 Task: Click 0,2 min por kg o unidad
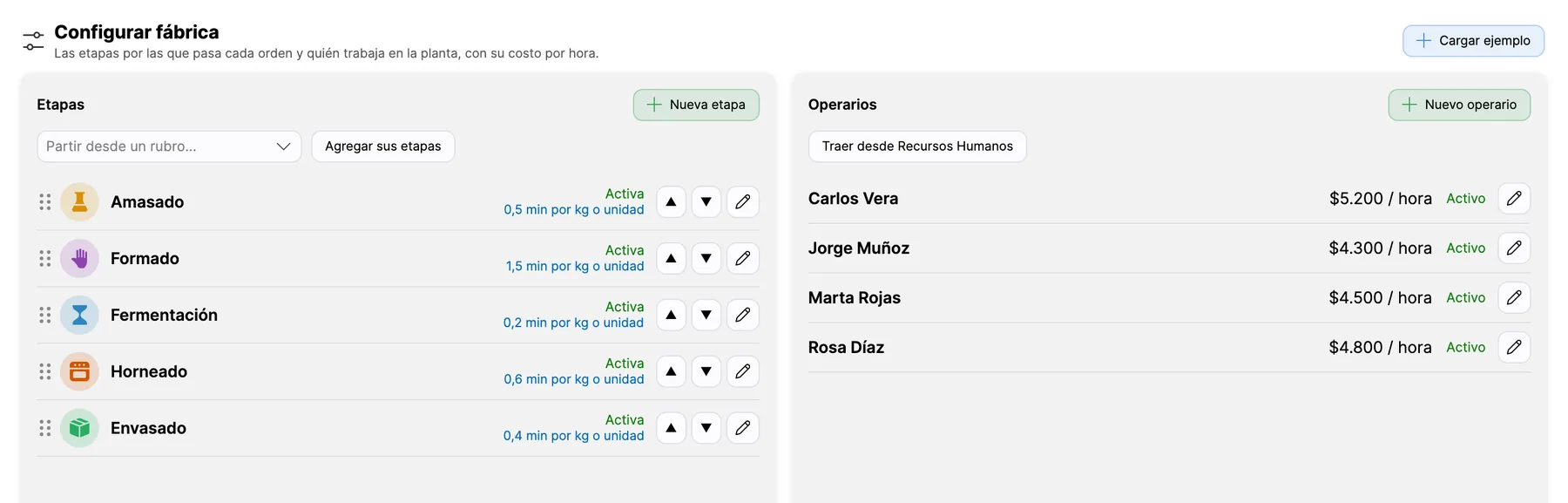pyautogui.click(x=574, y=323)
